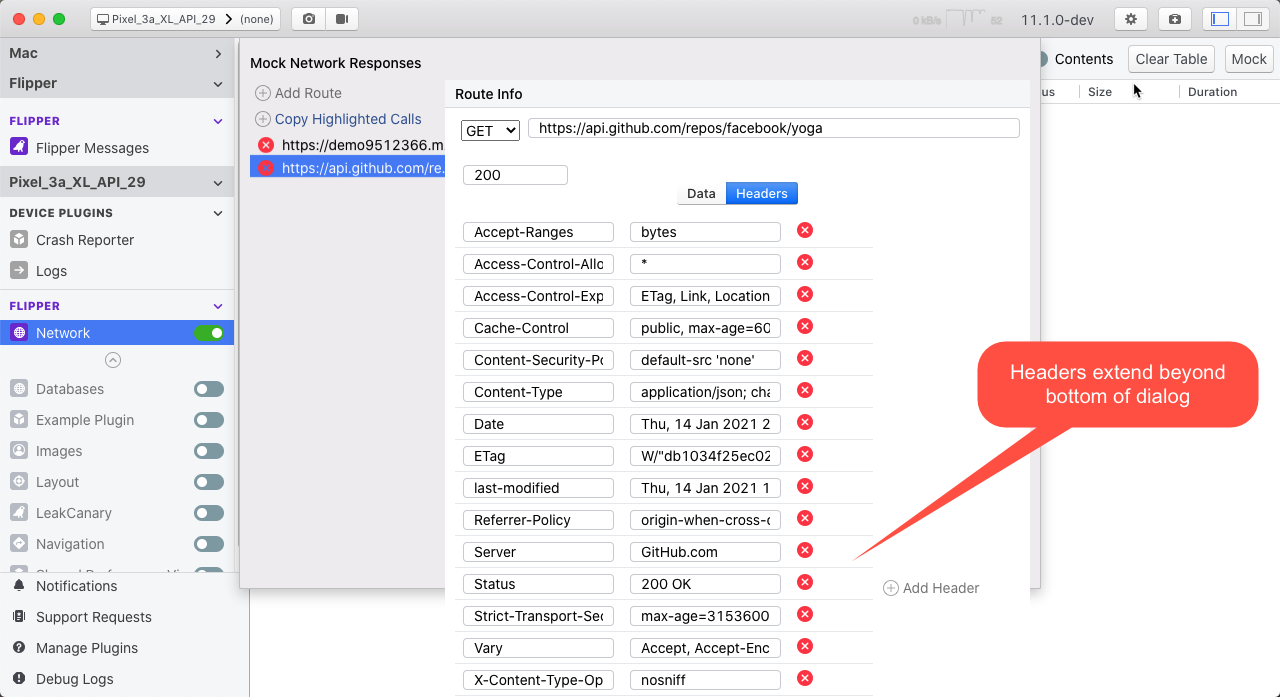The height and width of the screenshot is (697, 1280).
Task: Remove the Status header
Action: 805,582
